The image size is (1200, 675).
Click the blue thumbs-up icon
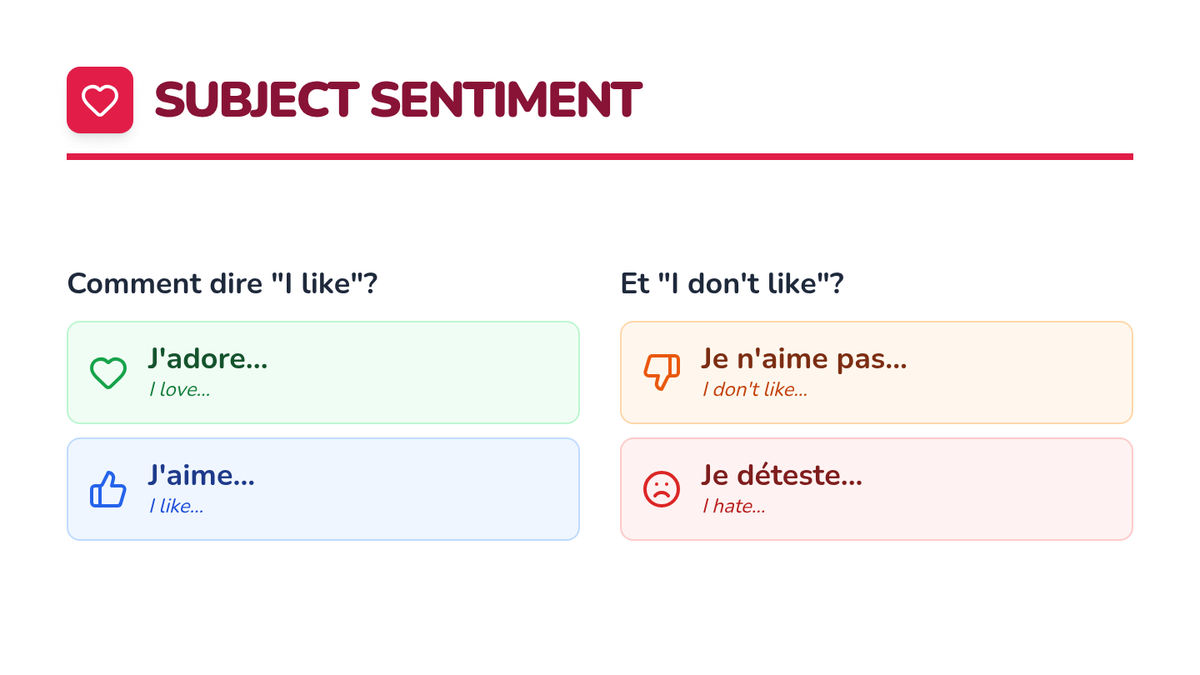[108, 490]
